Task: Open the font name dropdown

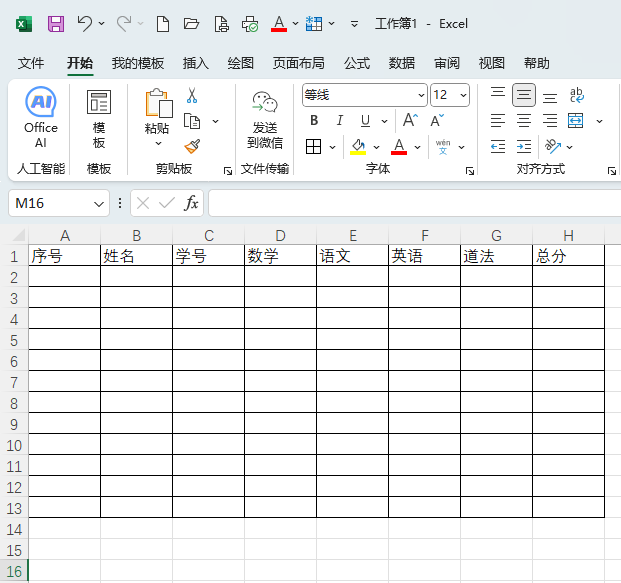Action: pyautogui.click(x=420, y=95)
